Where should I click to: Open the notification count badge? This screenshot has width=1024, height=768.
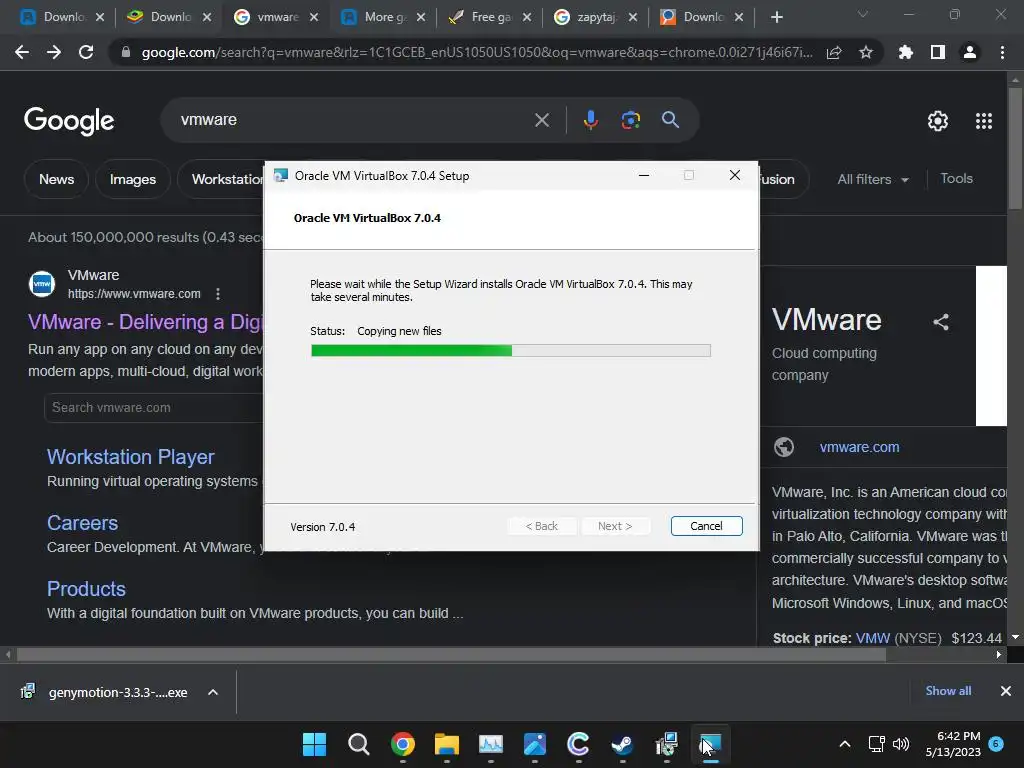pos(996,743)
